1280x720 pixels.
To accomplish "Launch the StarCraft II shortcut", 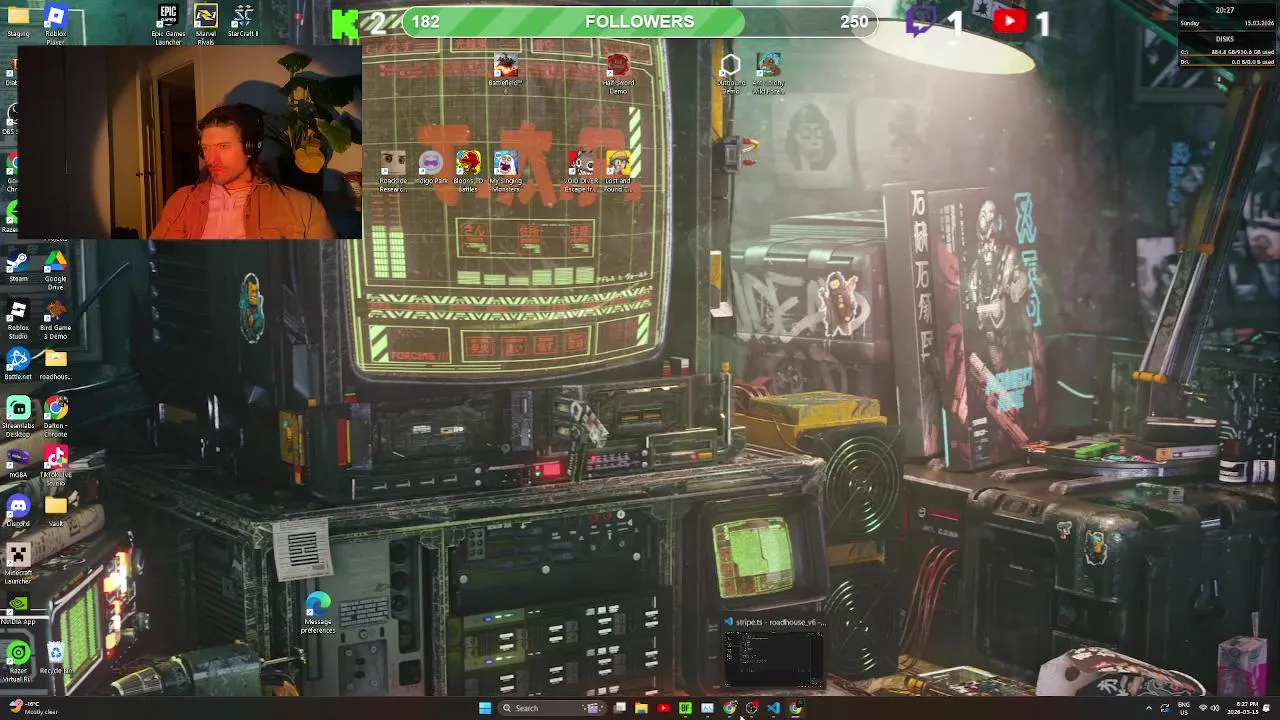I will click(x=243, y=21).
